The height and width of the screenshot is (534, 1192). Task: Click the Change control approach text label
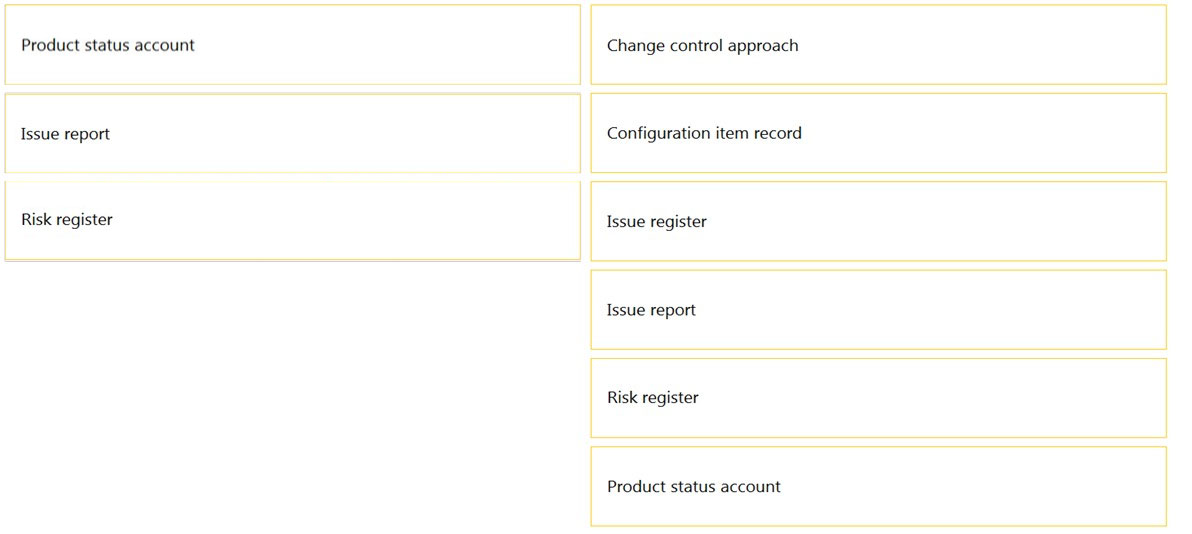(x=702, y=46)
